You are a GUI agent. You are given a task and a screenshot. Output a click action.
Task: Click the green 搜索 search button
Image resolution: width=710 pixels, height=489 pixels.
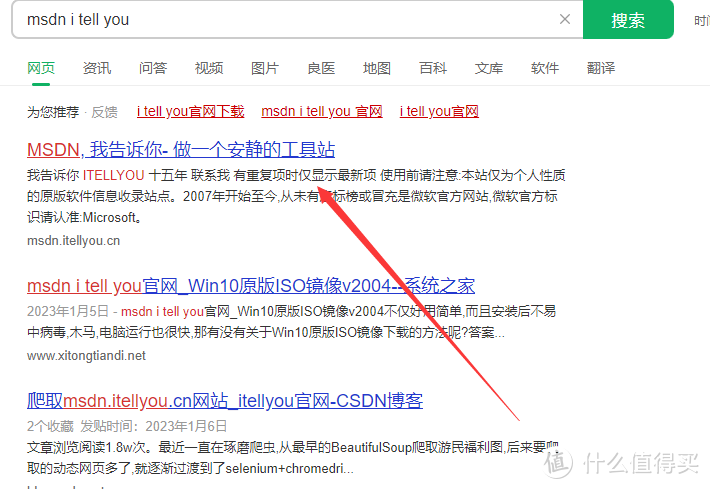pos(628,19)
